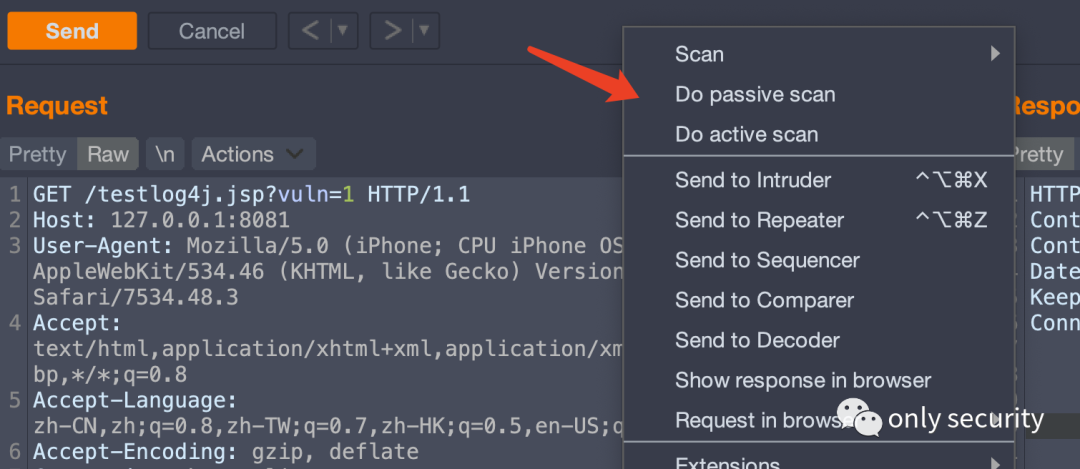Image resolution: width=1080 pixels, height=469 pixels.
Task: Click the Cancel button
Action: tap(212, 31)
